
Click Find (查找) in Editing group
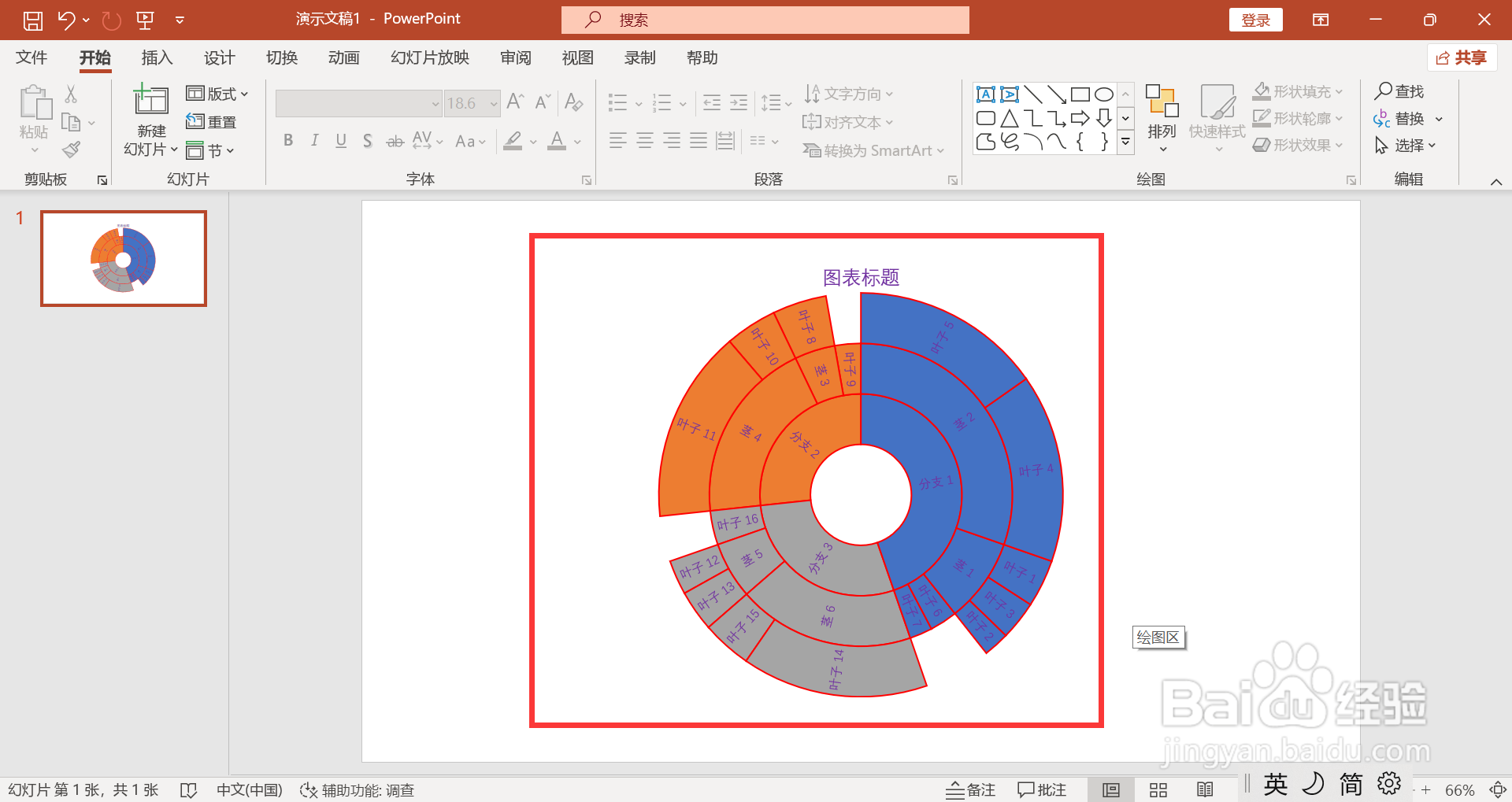point(1399,91)
